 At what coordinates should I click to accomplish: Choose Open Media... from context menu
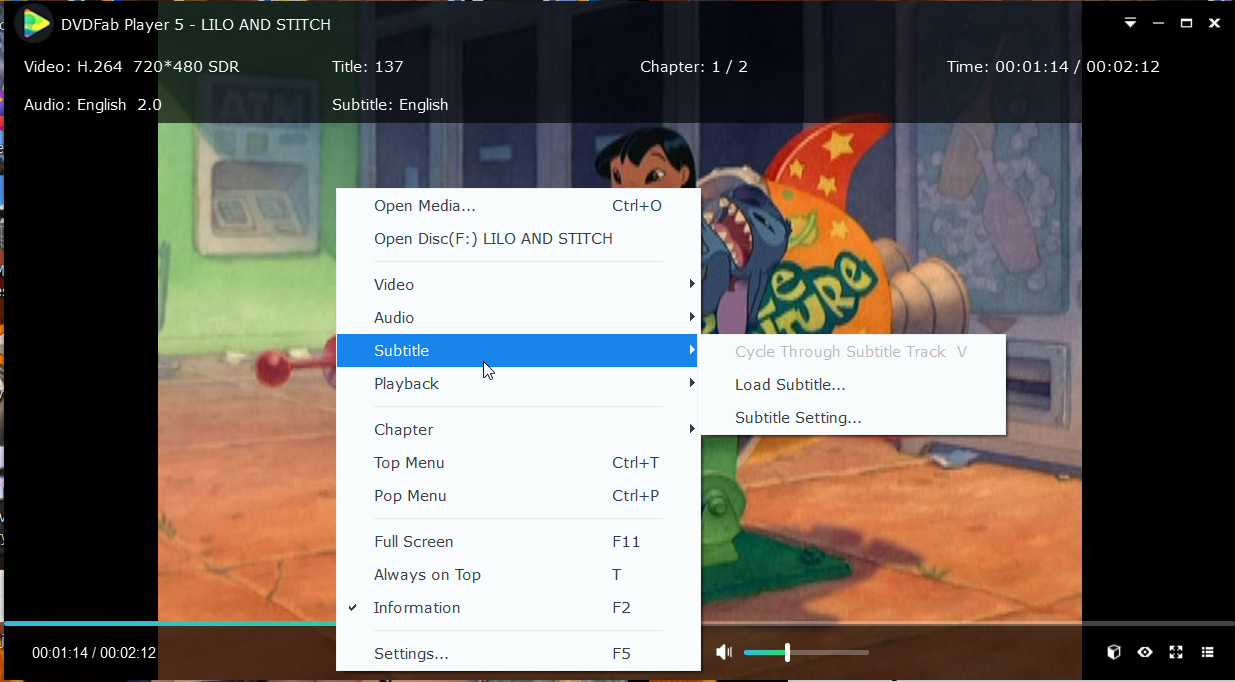coord(518,206)
